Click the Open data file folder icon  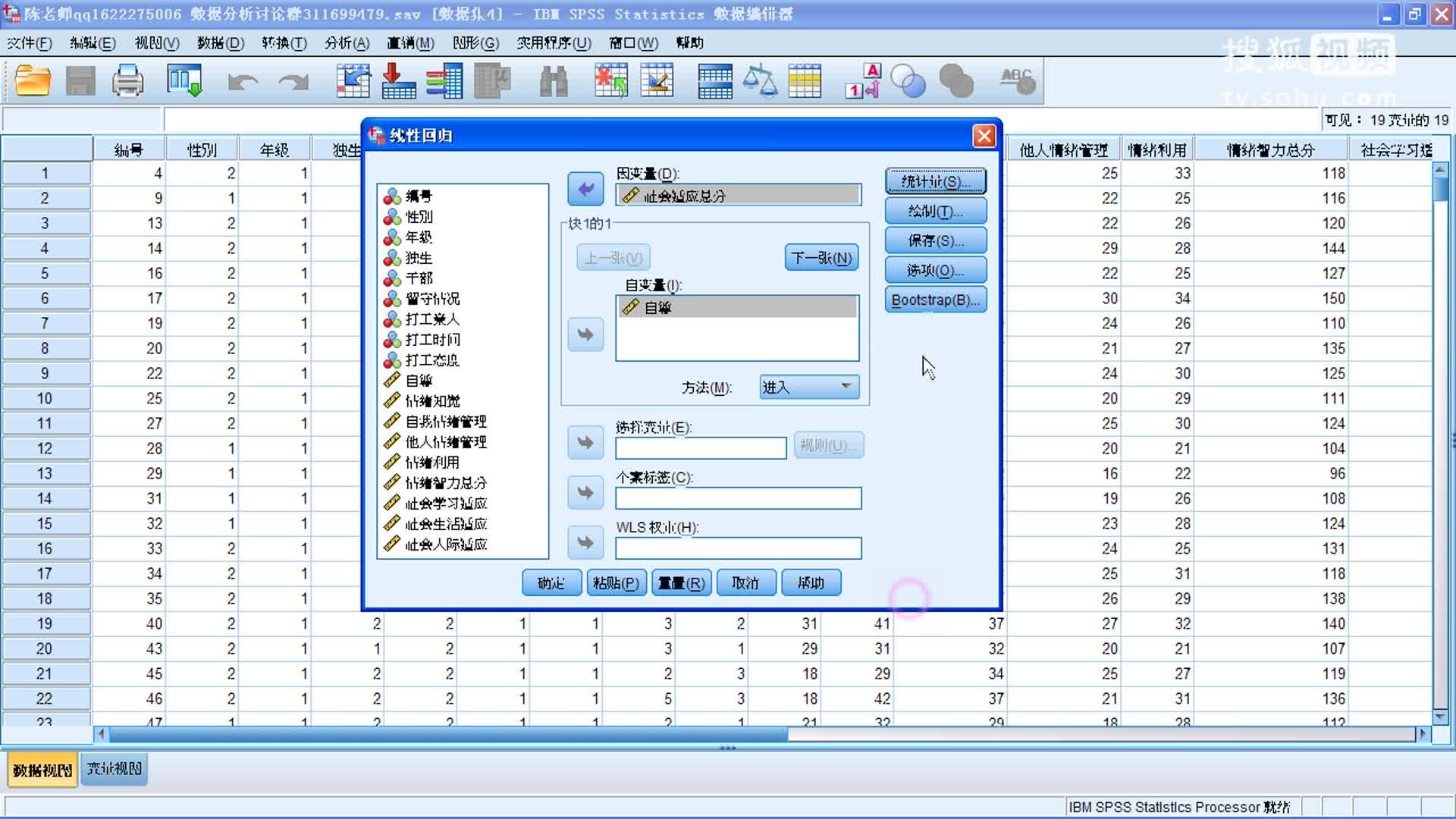(x=33, y=80)
